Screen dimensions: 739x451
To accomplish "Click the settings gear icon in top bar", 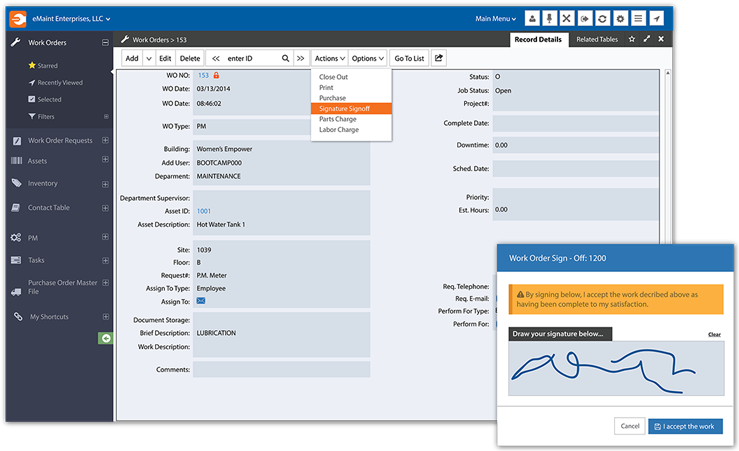I will [x=620, y=19].
